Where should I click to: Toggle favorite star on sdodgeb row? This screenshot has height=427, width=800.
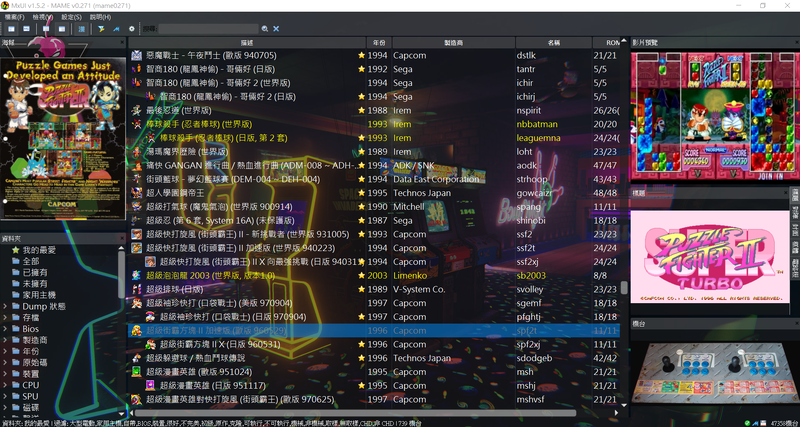(x=361, y=358)
